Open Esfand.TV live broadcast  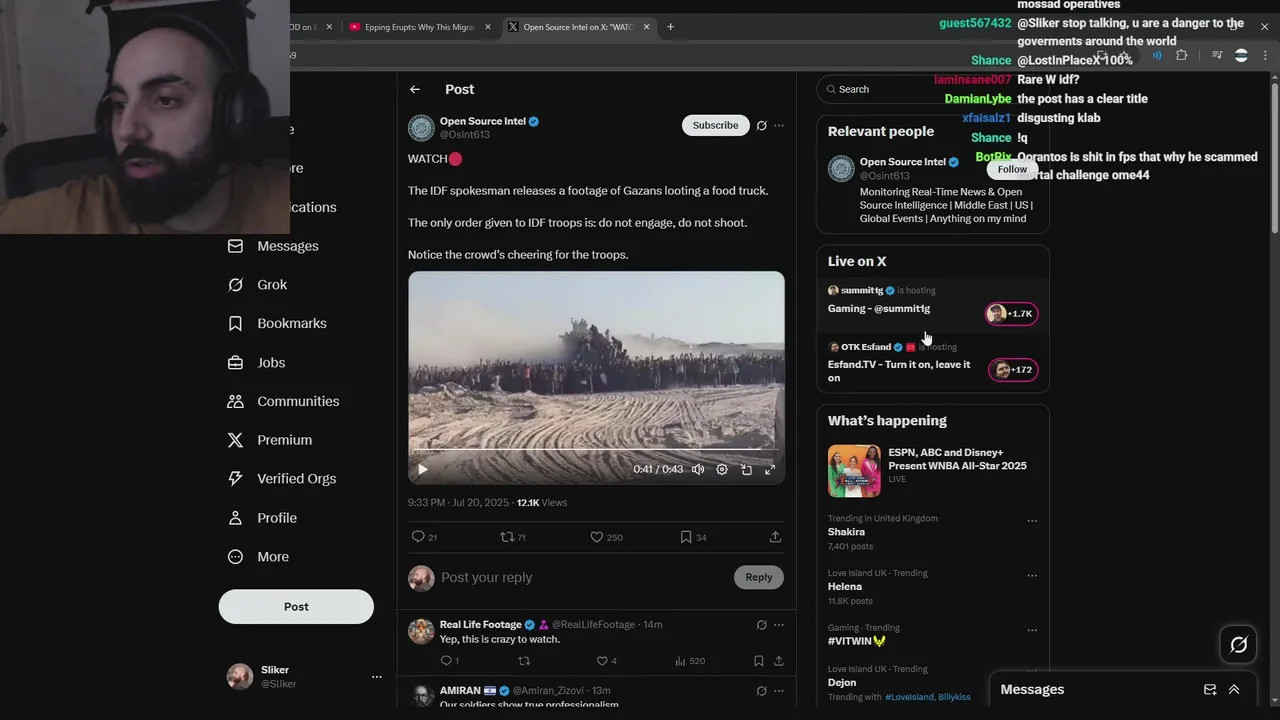[932, 363]
